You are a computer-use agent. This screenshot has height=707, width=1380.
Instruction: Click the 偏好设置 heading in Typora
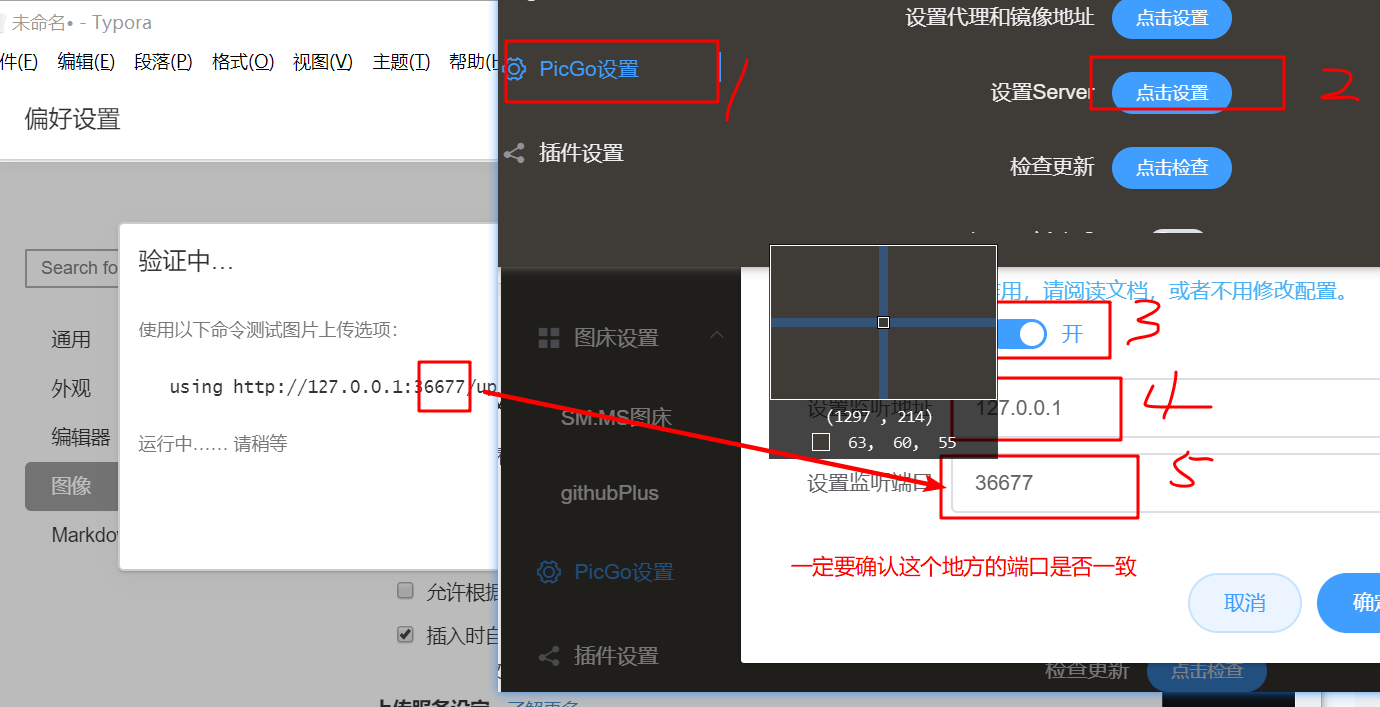coord(72,119)
